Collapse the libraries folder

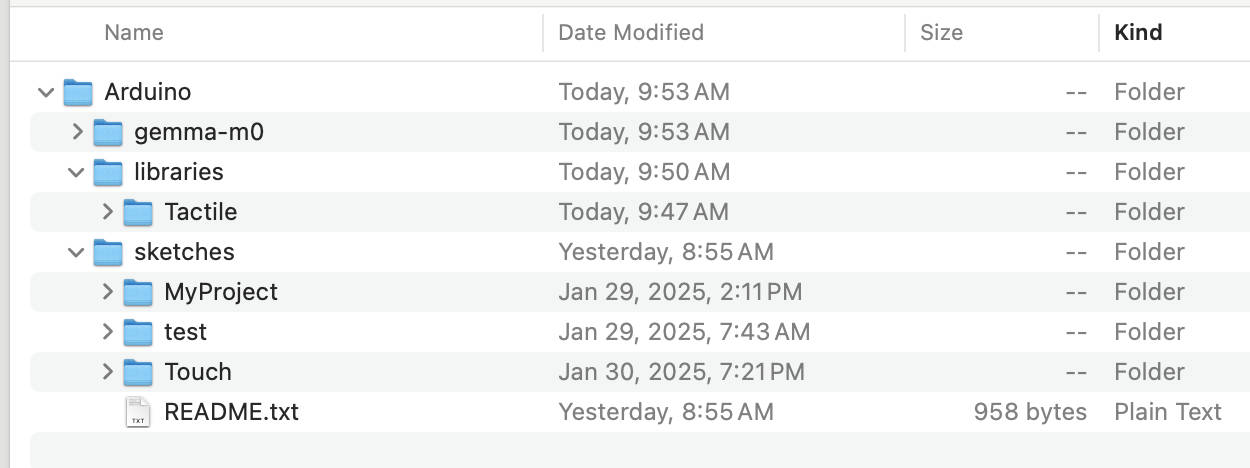(x=76, y=172)
